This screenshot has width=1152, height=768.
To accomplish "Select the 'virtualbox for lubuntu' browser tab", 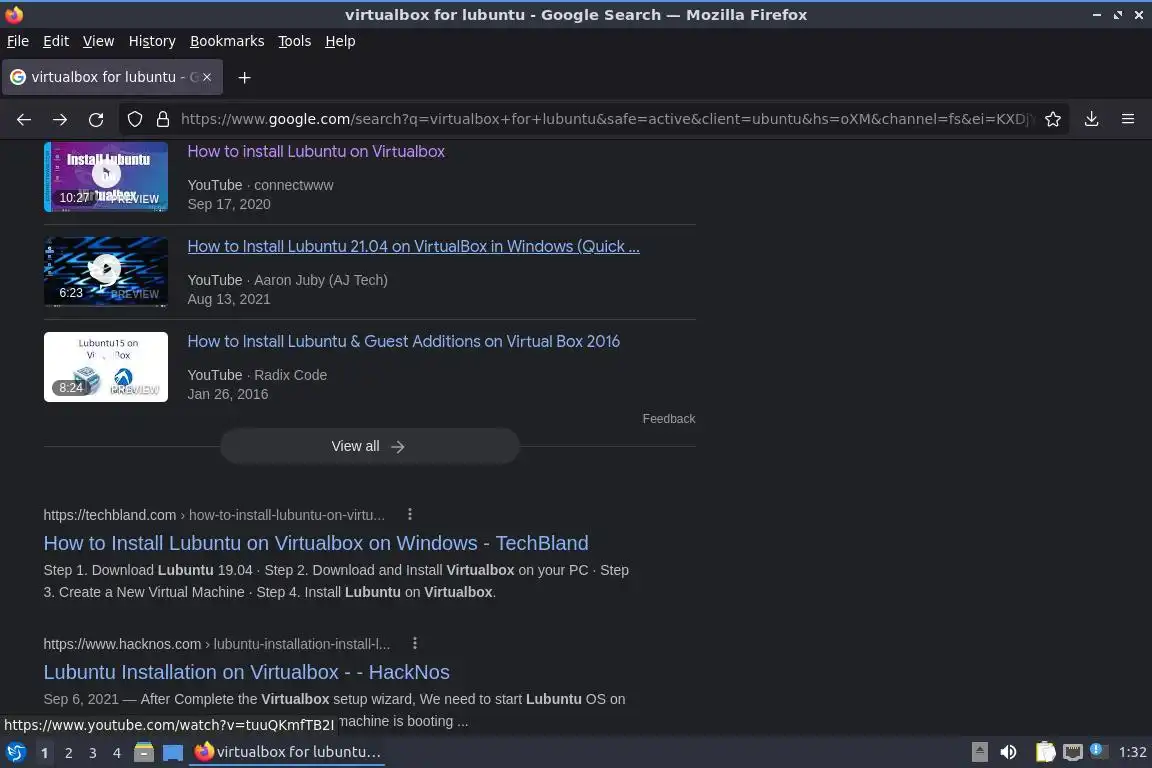I will pos(112,77).
